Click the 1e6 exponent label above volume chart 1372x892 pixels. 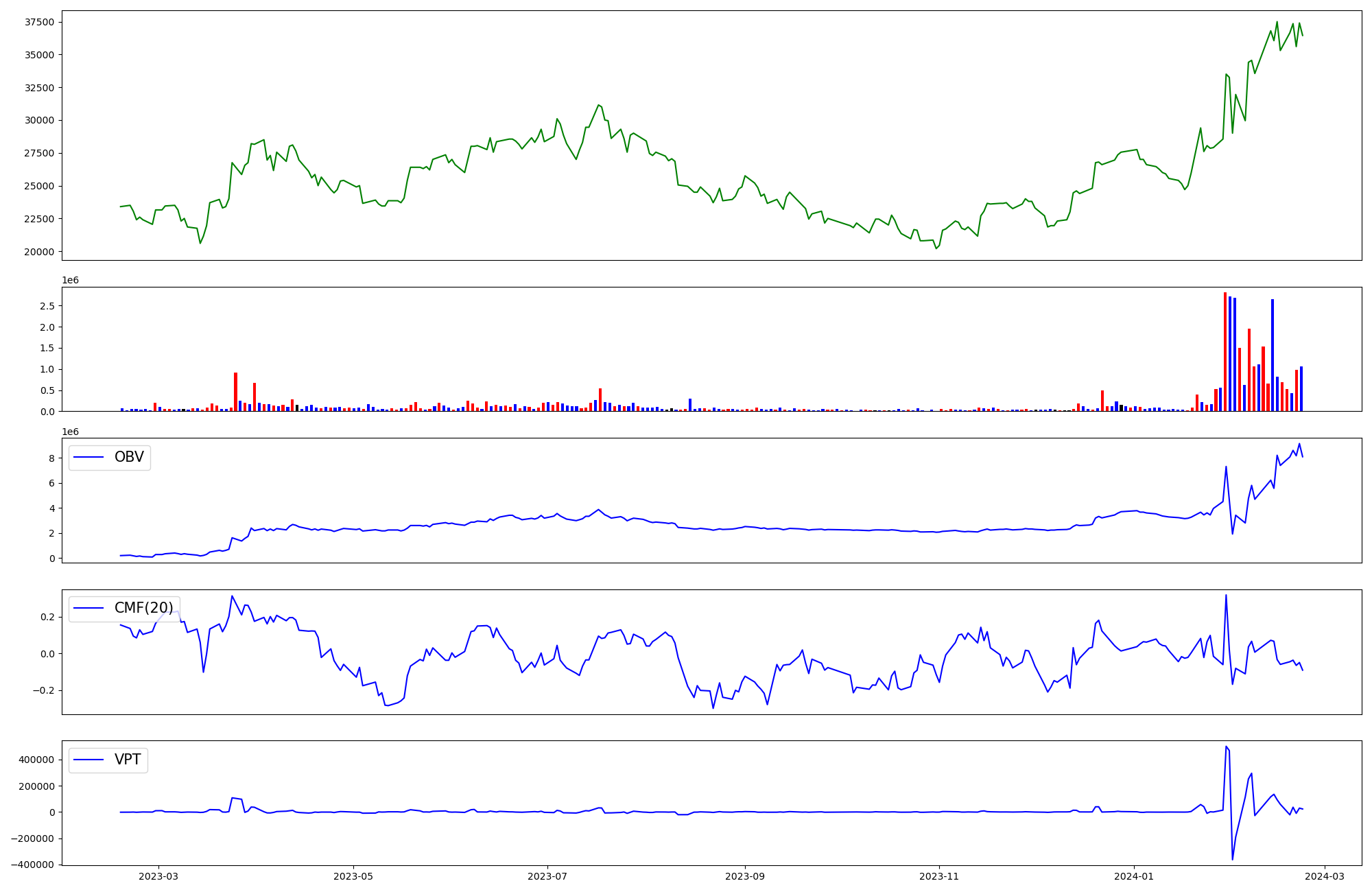[x=70, y=281]
